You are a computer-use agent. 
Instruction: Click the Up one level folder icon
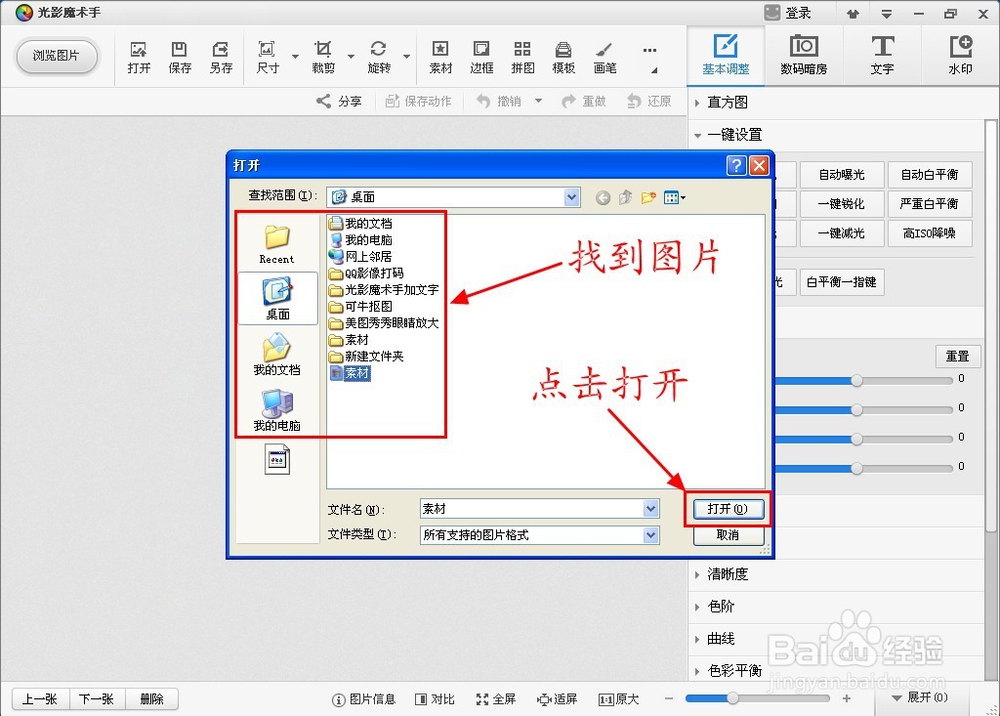tap(626, 198)
